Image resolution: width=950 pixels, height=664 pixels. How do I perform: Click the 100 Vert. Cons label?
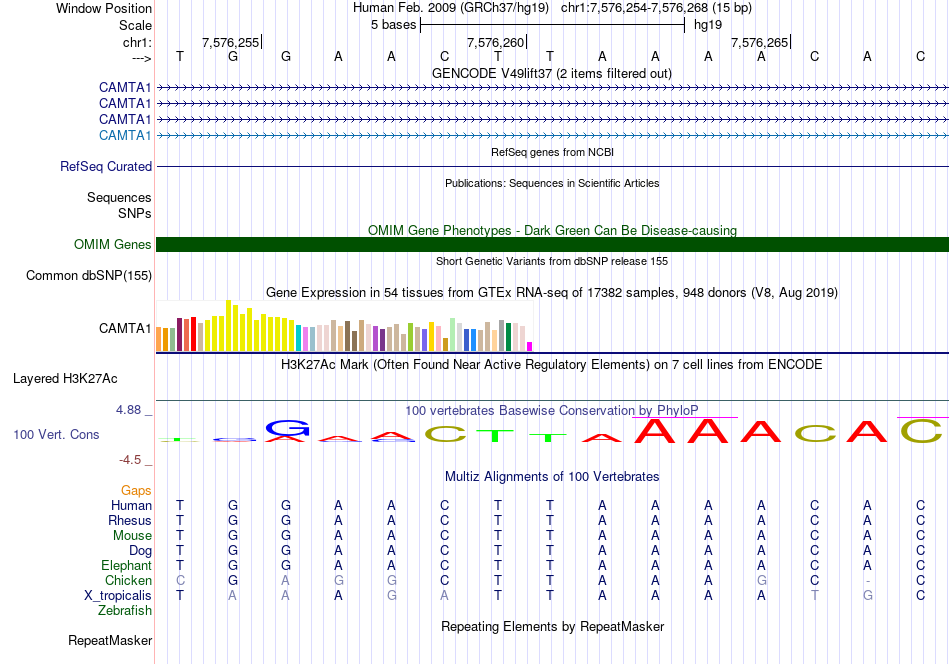pyautogui.click(x=56, y=434)
